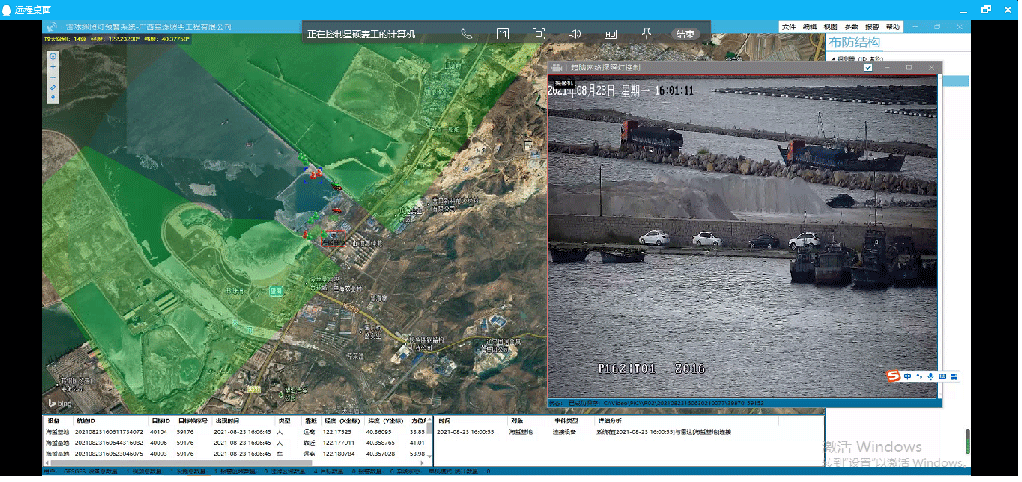Expand the first tree node under 布防结构
This screenshot has width=1022, height=482.
(834, 60)
